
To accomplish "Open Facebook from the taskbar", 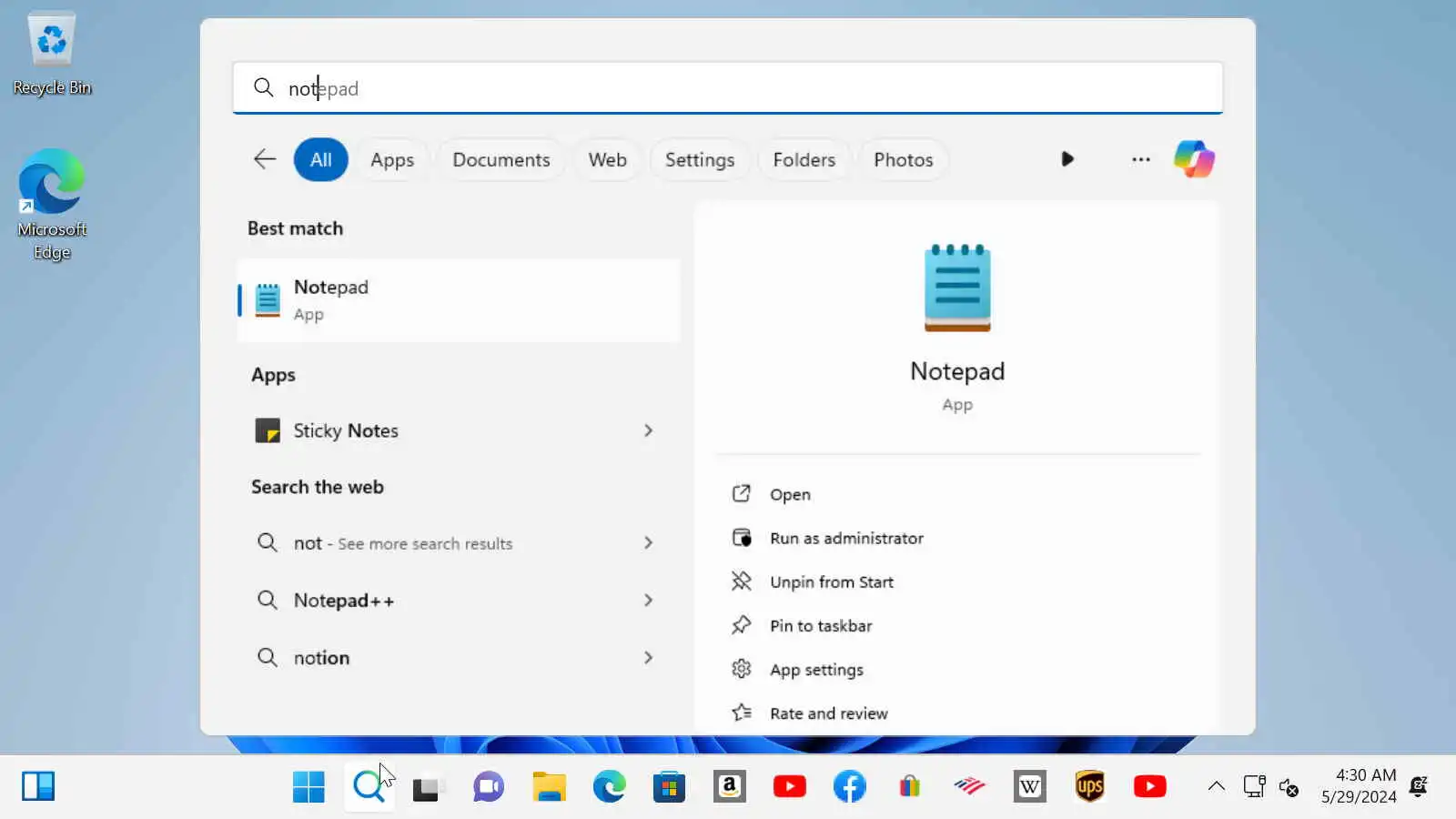I will point(849,786).
